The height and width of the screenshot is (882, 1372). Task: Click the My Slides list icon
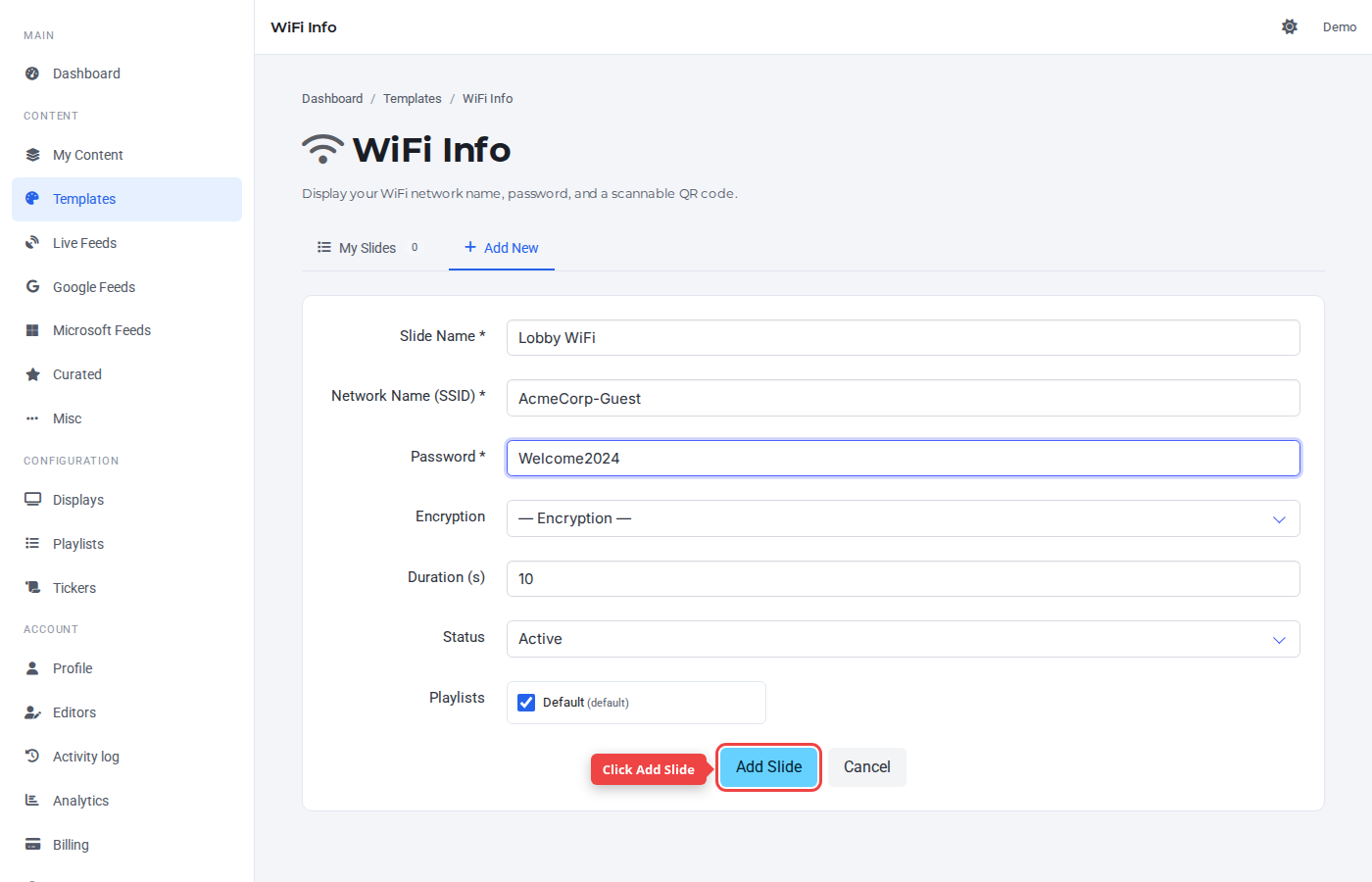pos(324,248)
